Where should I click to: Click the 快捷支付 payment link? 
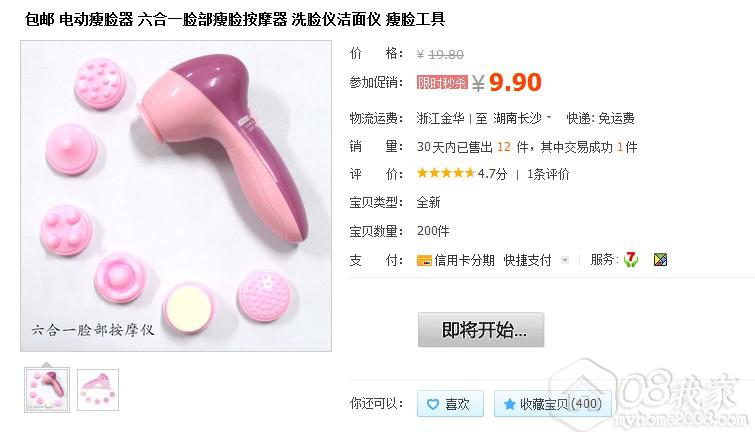pyautogui.click(x=527, y=260)
